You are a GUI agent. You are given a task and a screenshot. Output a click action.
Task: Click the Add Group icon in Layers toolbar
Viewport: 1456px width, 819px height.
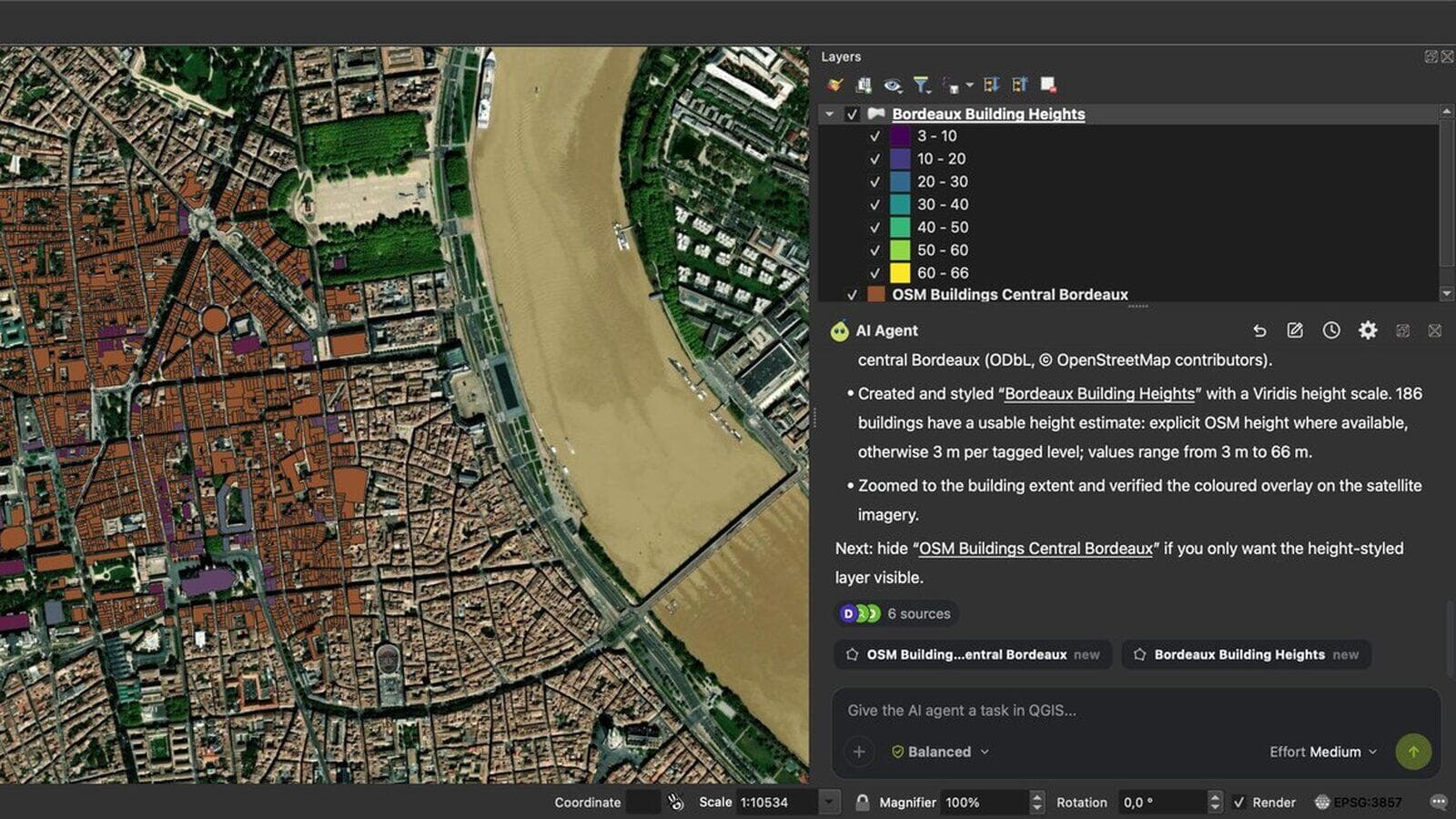click(864, 85)
